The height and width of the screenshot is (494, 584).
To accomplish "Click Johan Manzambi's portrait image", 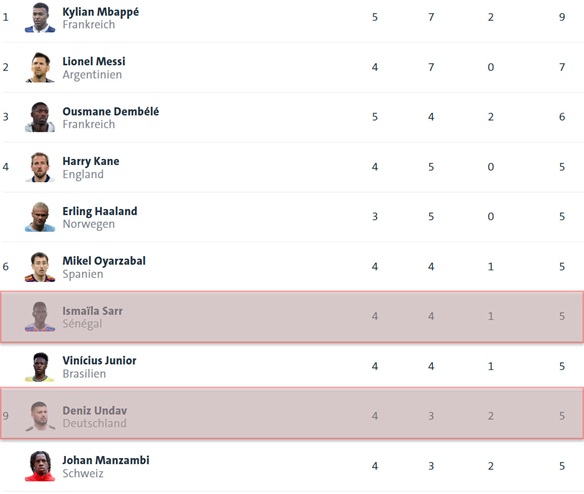I will (x=40, y=466).
